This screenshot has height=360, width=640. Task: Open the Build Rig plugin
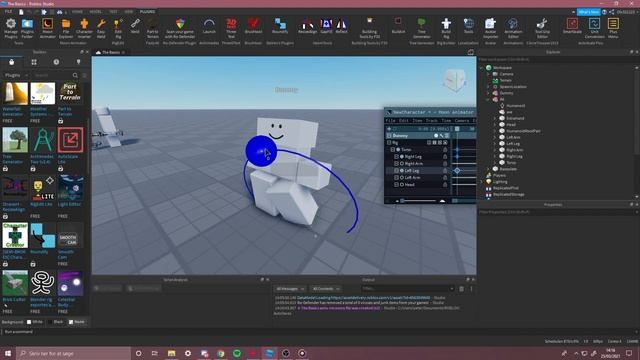click(x=446, y=28)
